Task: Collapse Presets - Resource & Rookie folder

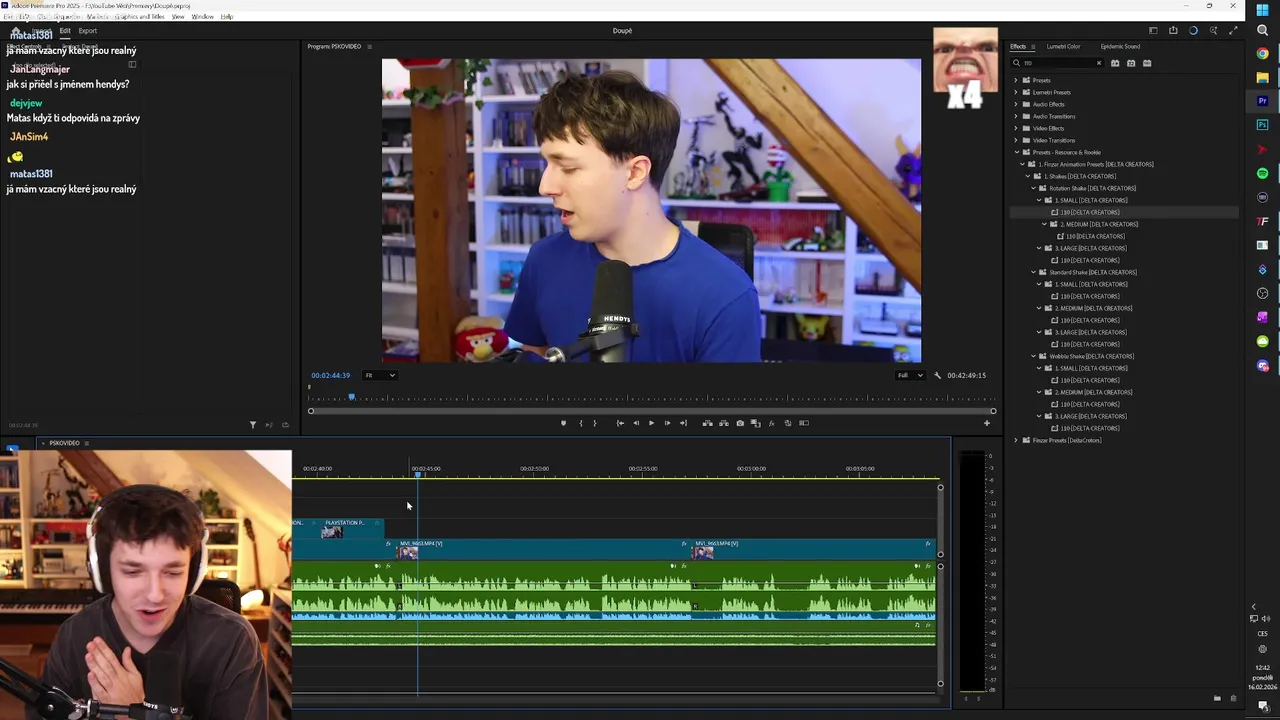Action: click(x=1016, y=152)
